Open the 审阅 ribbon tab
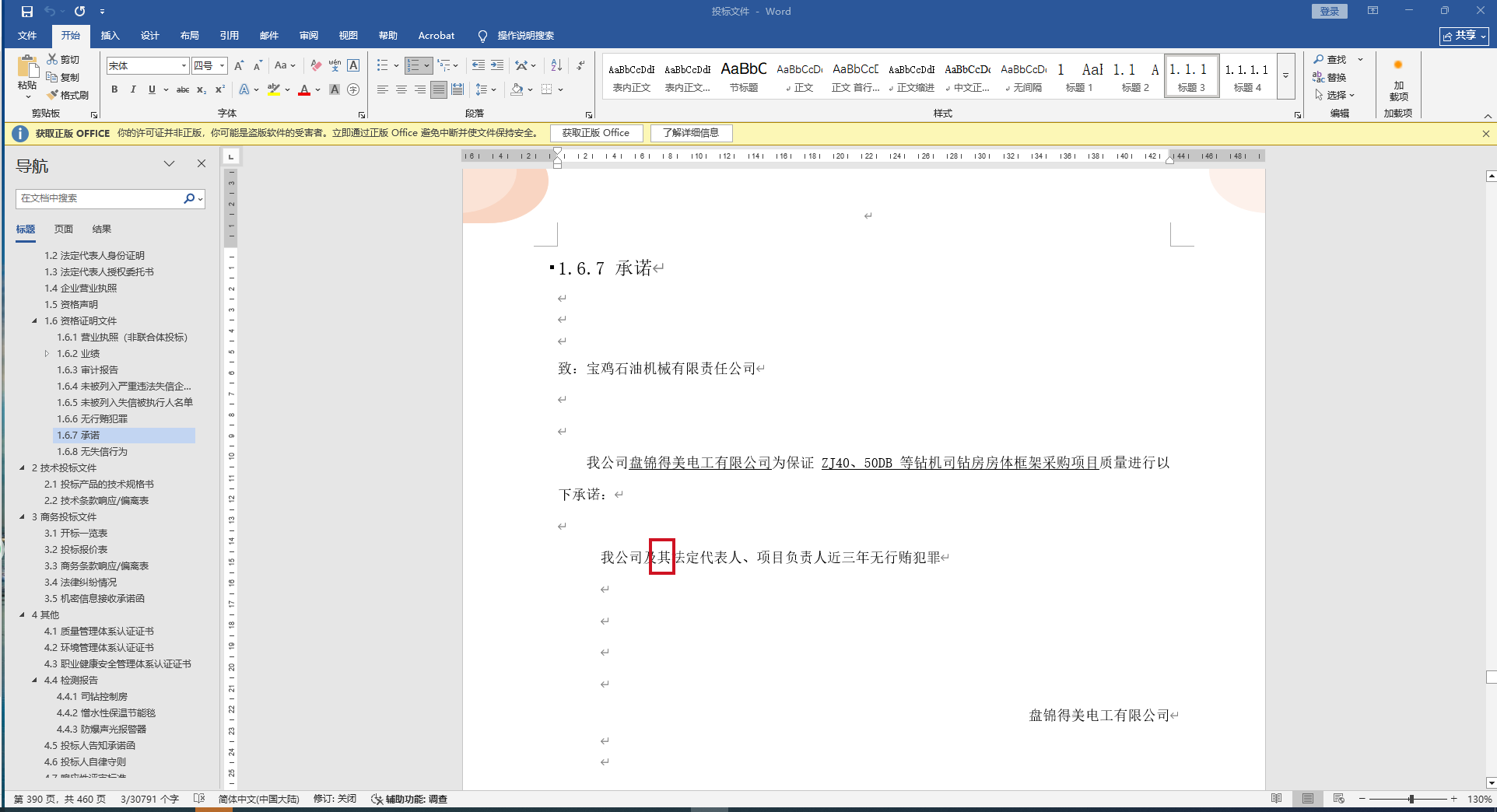 tap(309, 36)
